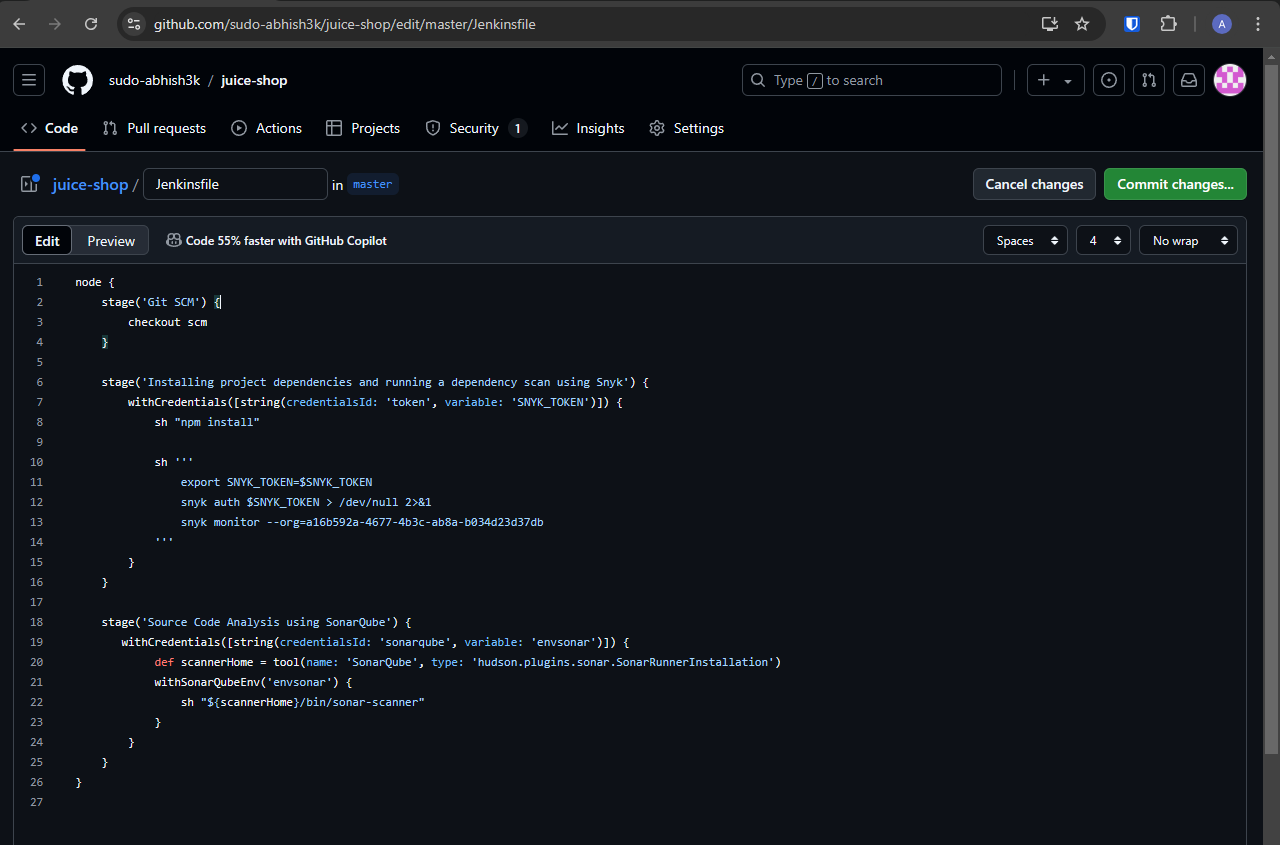
Task: Open the GitHub issues icon in header
Action: (x=1108, y=80)
